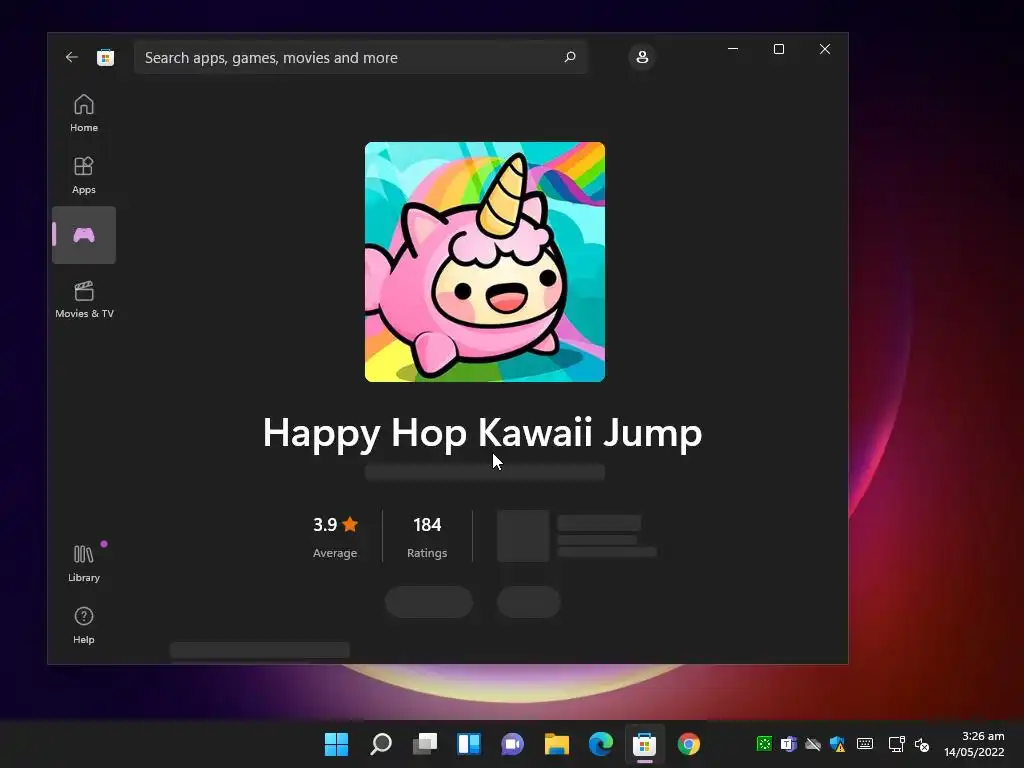Open Microsoft Teams tray icon
Screen dimensions: 1024x768
click(x=788, y=744)
